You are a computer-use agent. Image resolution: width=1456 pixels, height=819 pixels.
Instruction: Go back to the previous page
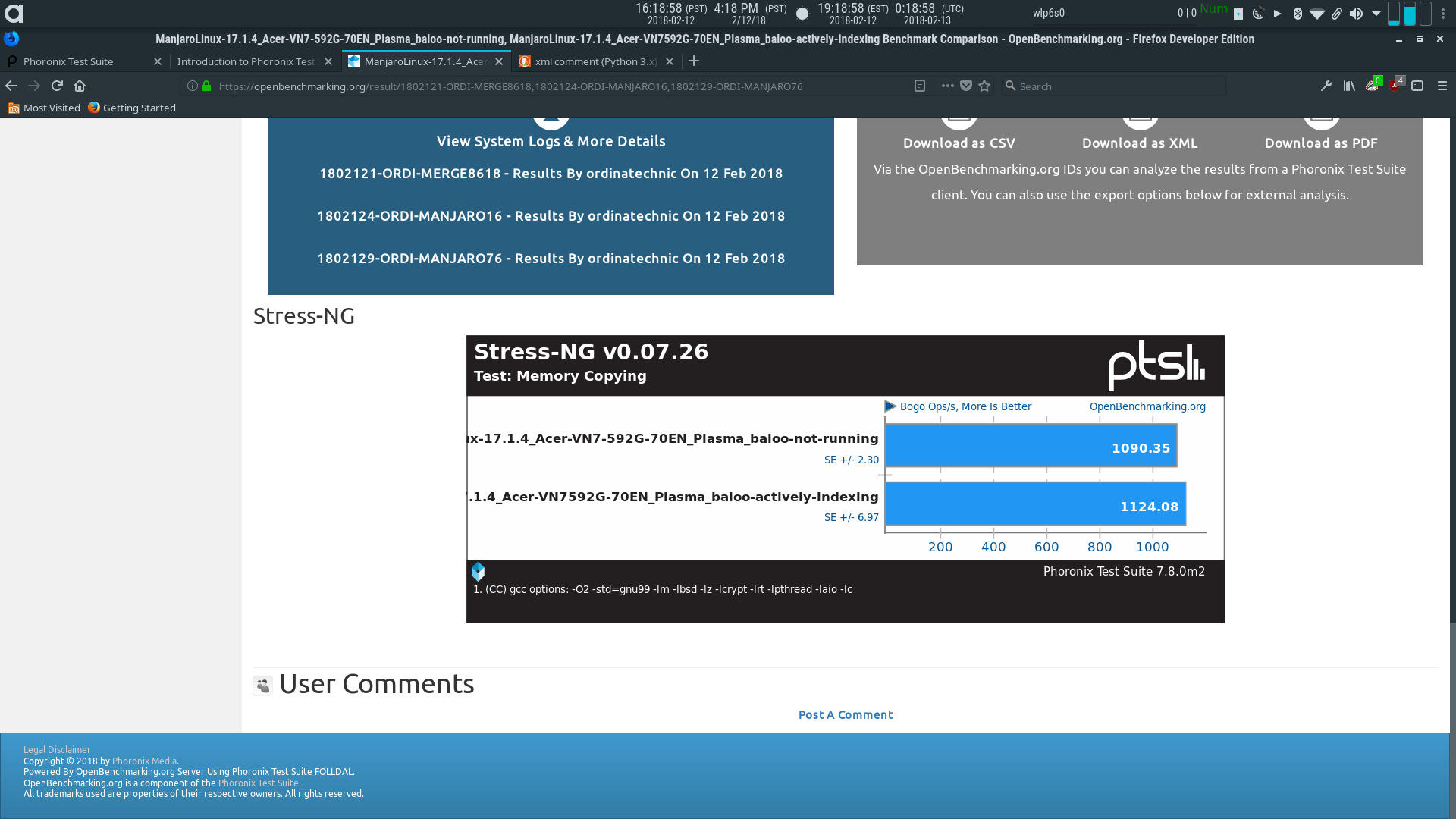11,86
